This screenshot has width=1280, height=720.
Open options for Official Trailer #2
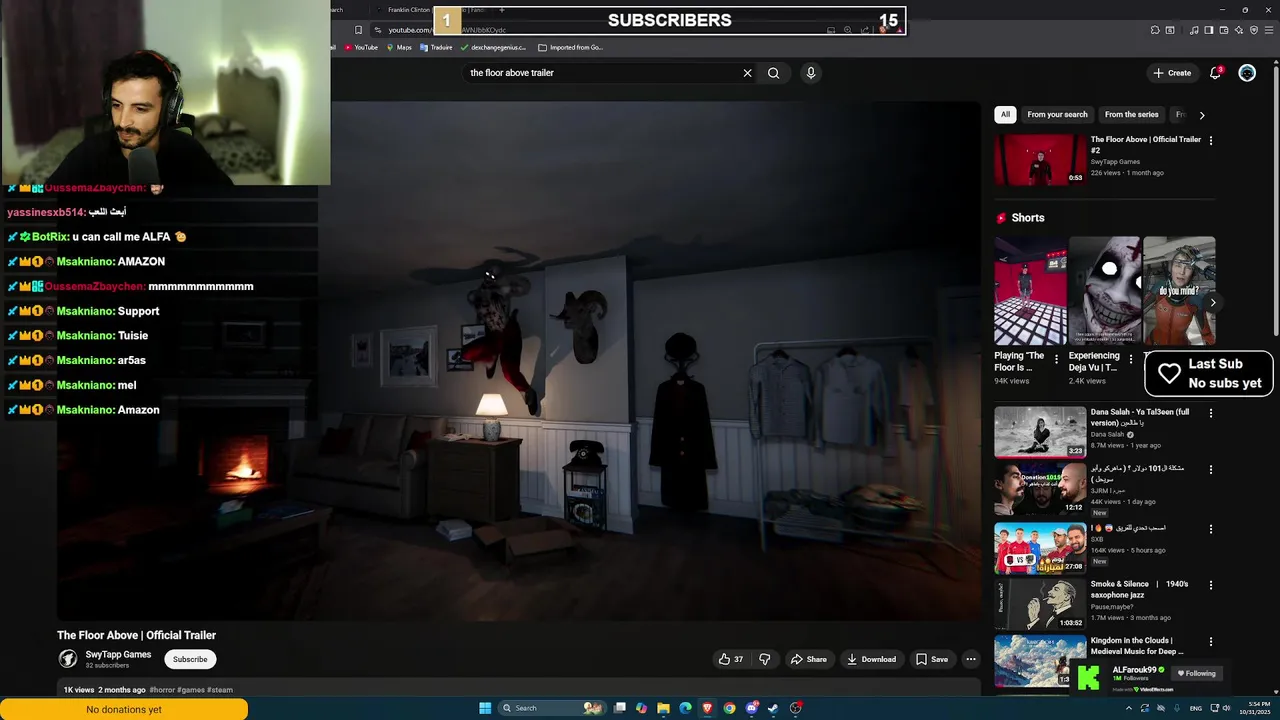pyautogui.click(x=1211, y=141)
